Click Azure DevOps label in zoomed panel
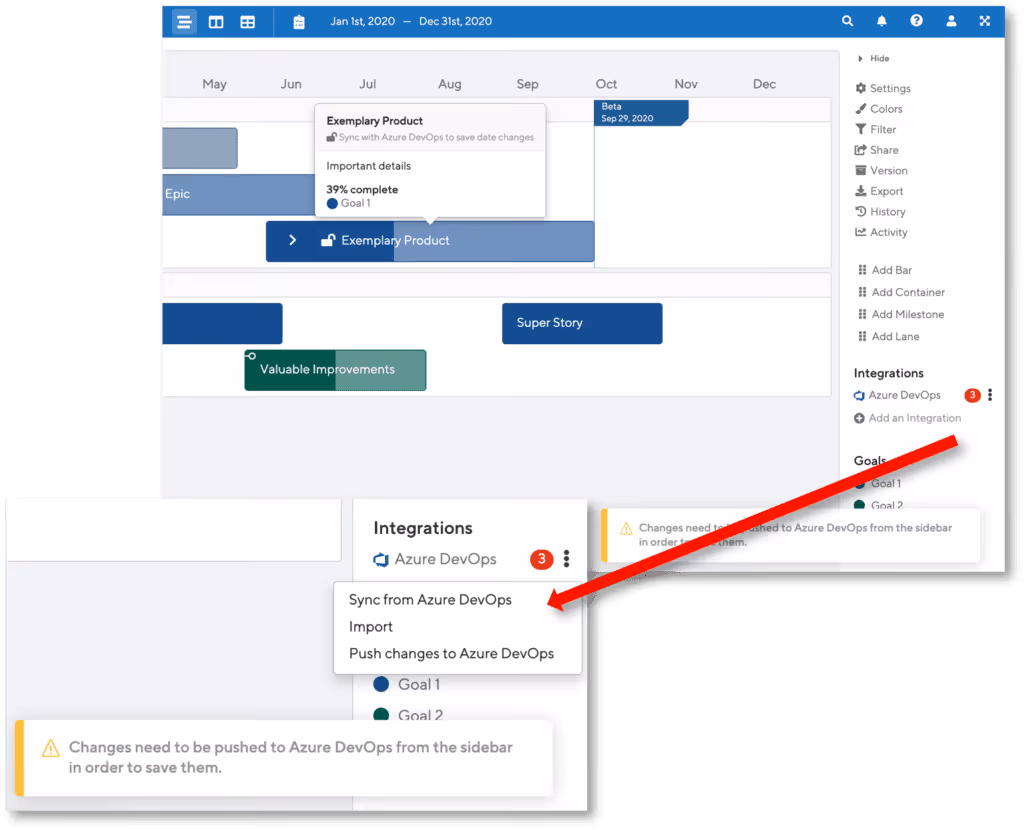 [x=445, y=560]
